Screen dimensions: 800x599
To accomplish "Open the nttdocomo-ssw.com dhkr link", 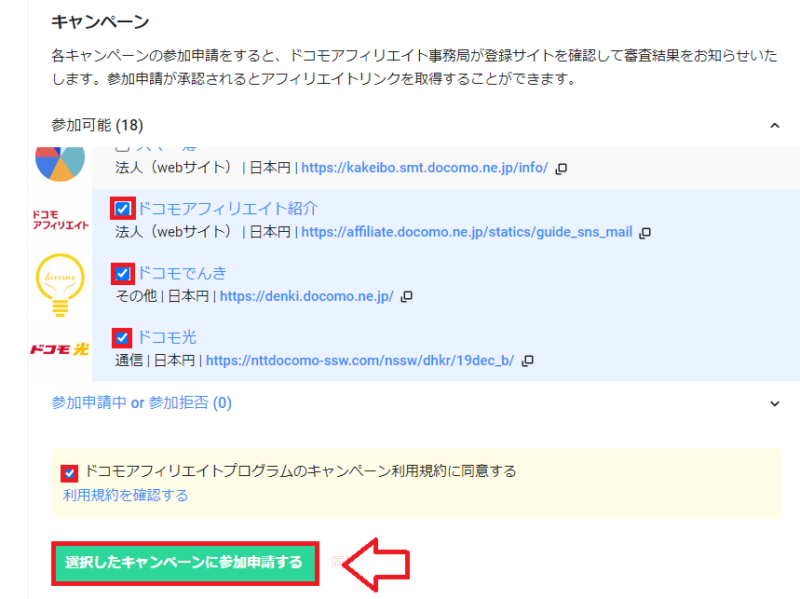I will [x=360, y=361].
